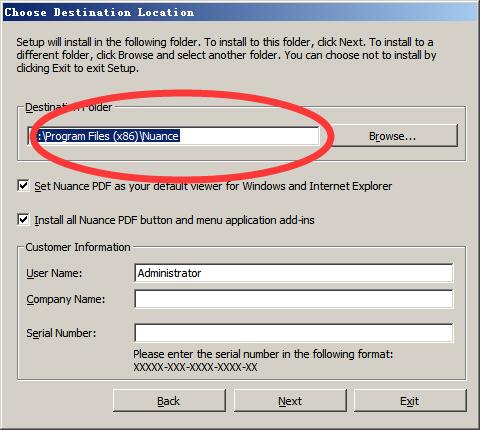Toggle Install all Nuance PDF add-ins checkbox
Viewport: 480px width, 430px height.
[x=23, y=219]
